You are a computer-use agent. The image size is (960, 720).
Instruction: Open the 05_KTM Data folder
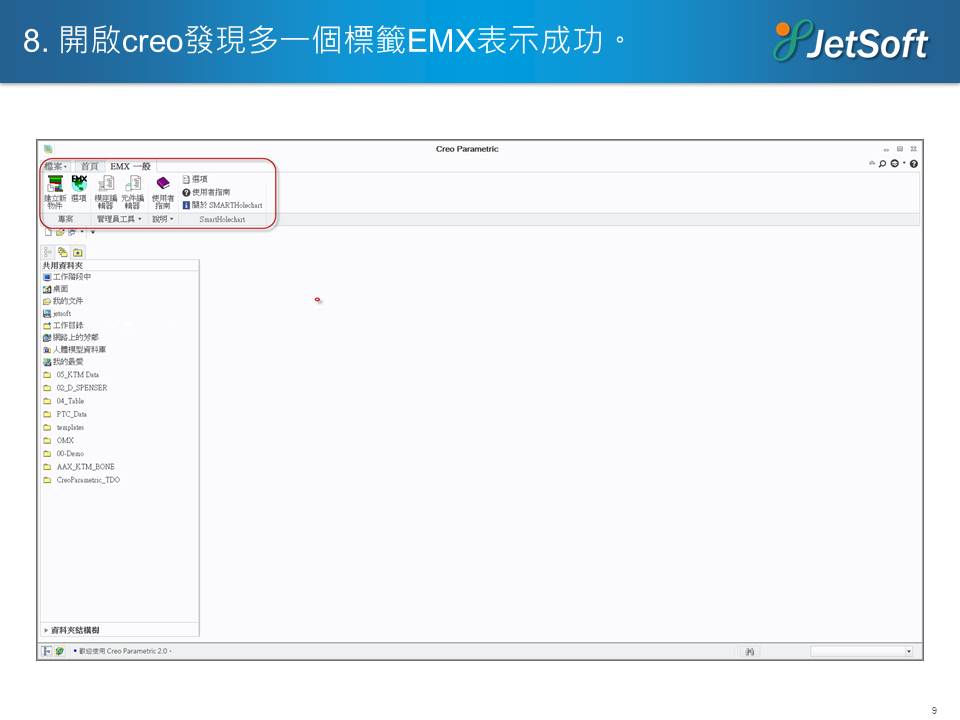[77, 375]
